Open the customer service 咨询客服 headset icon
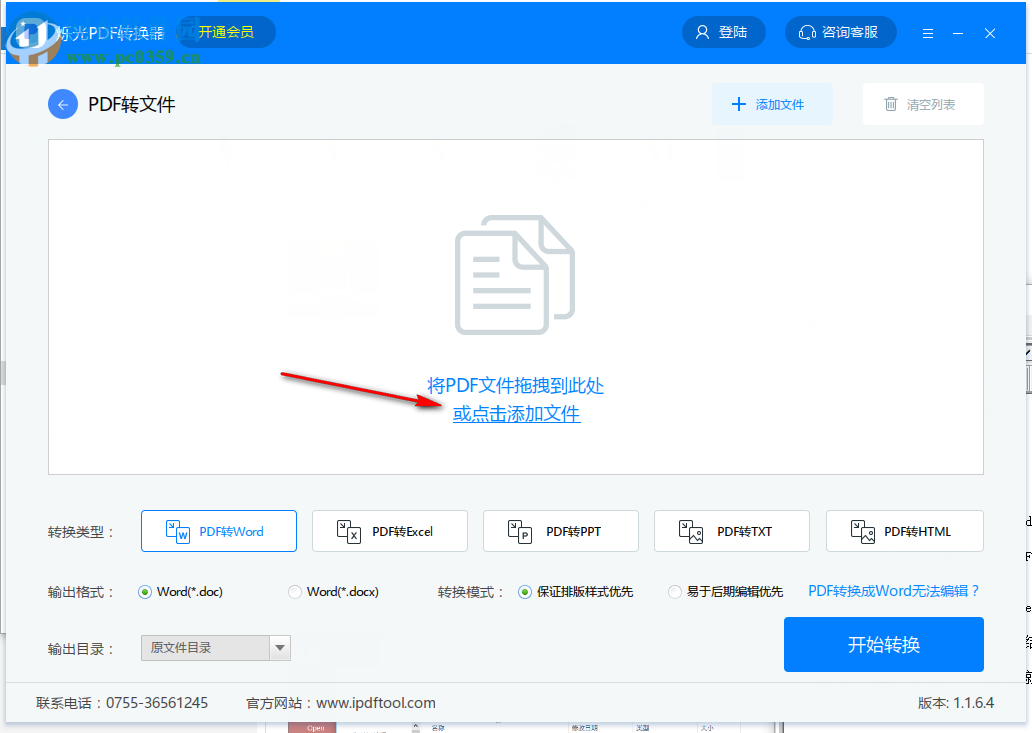This screenshot has width=1032, height=733. 807,32
